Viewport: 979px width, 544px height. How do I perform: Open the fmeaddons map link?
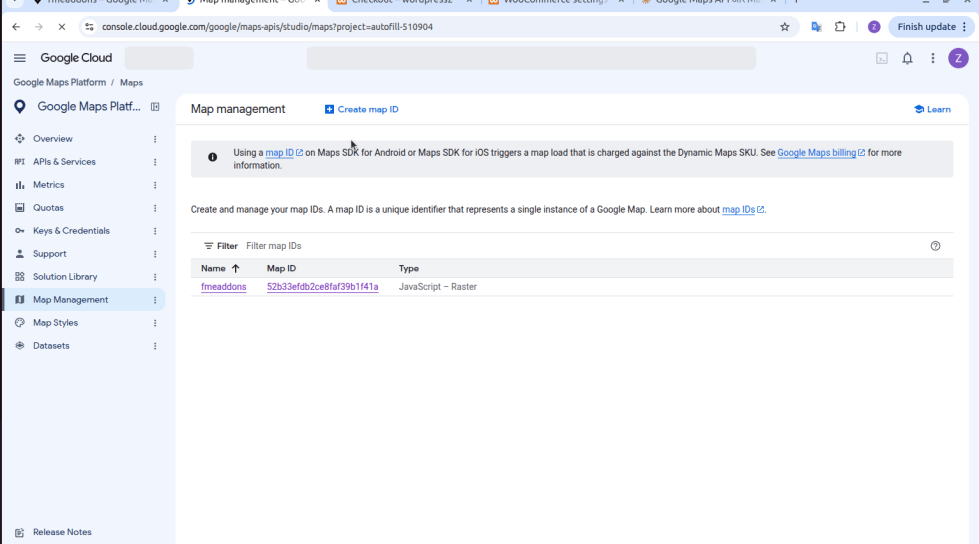[x=224, y=287]
